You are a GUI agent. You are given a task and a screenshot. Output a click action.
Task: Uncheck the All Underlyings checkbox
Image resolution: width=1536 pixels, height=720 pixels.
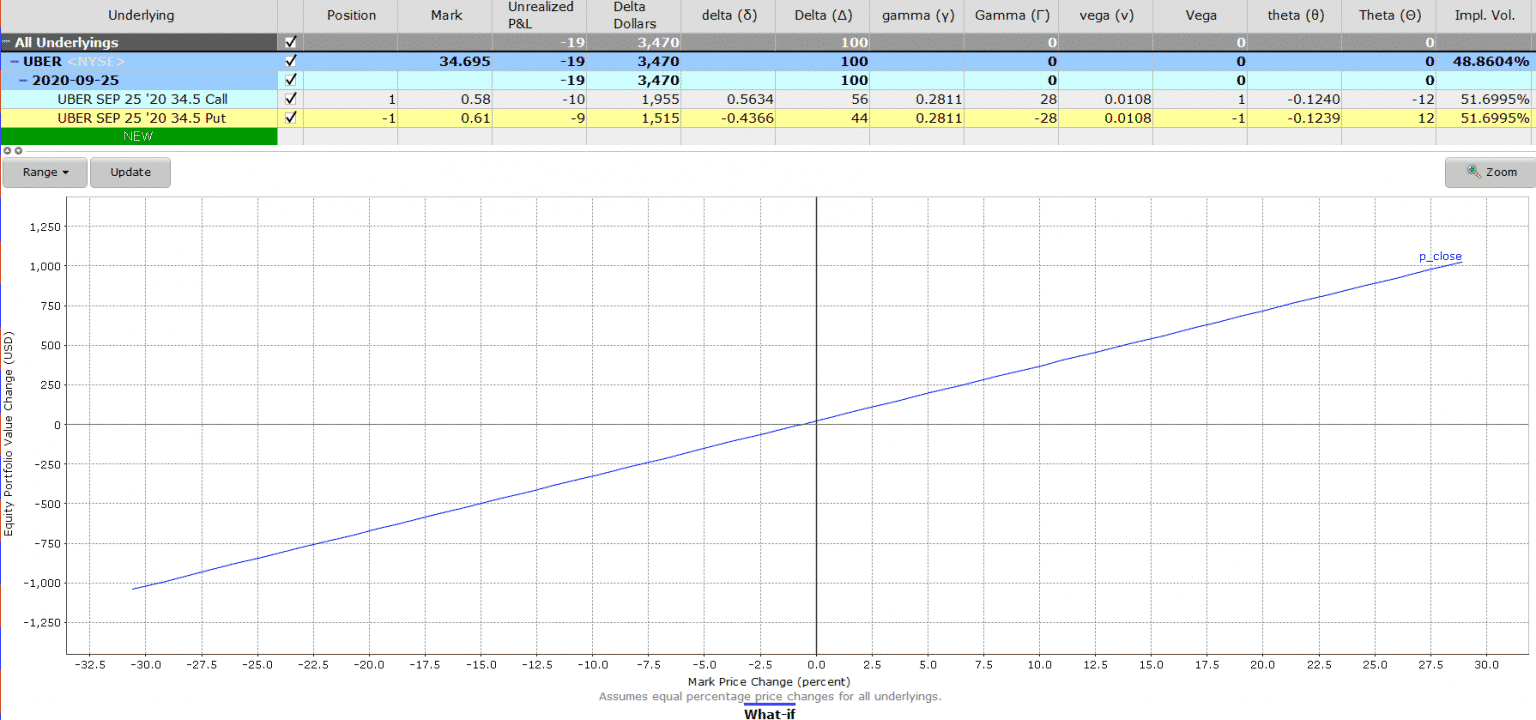tap(290, 42)
